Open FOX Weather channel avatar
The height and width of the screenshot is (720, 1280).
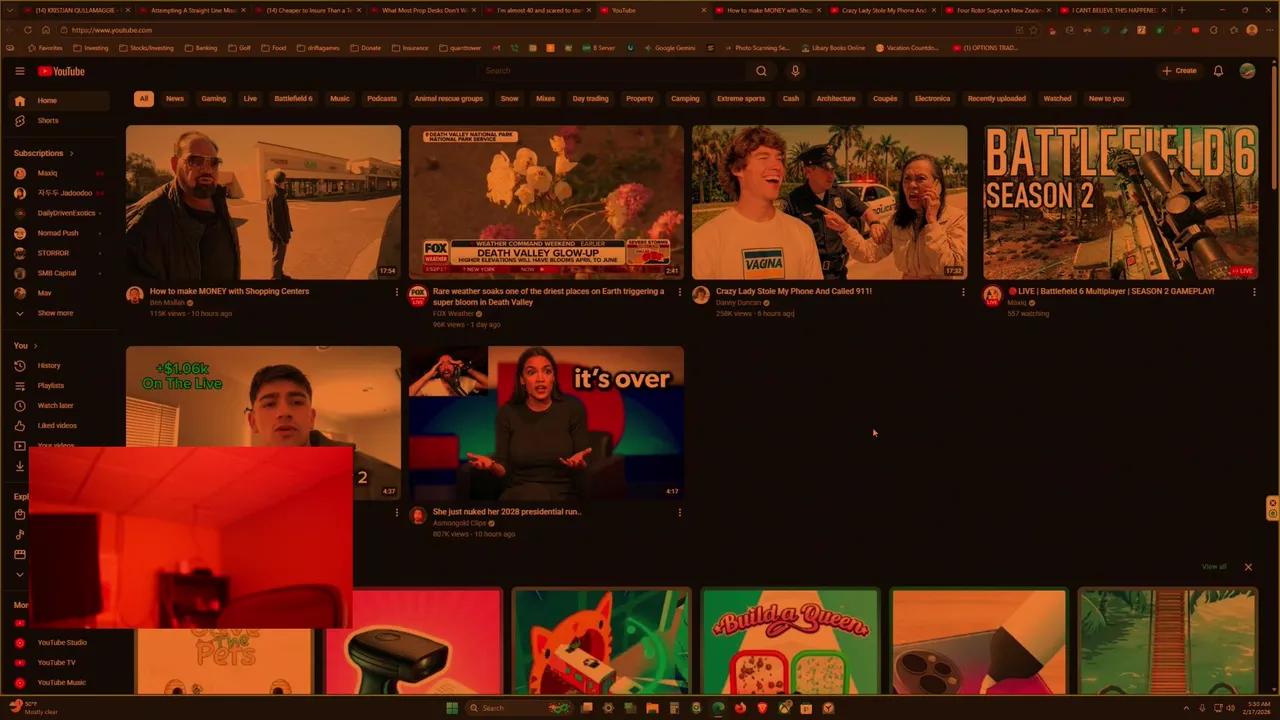(x=418, y=294)
